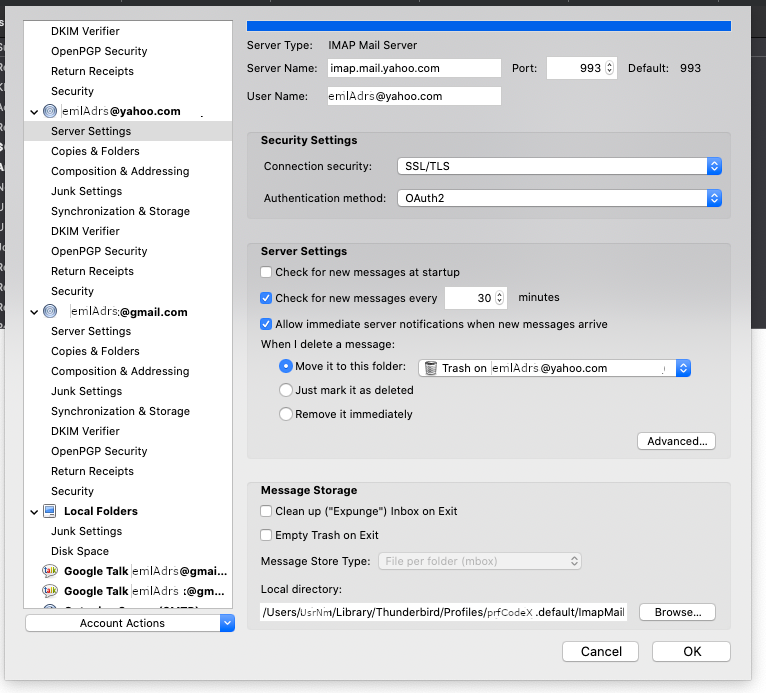The height and width of the screenshot is (693, 766).
Task: Open the Trash folder selection dropdown
Action: (554, 368)
